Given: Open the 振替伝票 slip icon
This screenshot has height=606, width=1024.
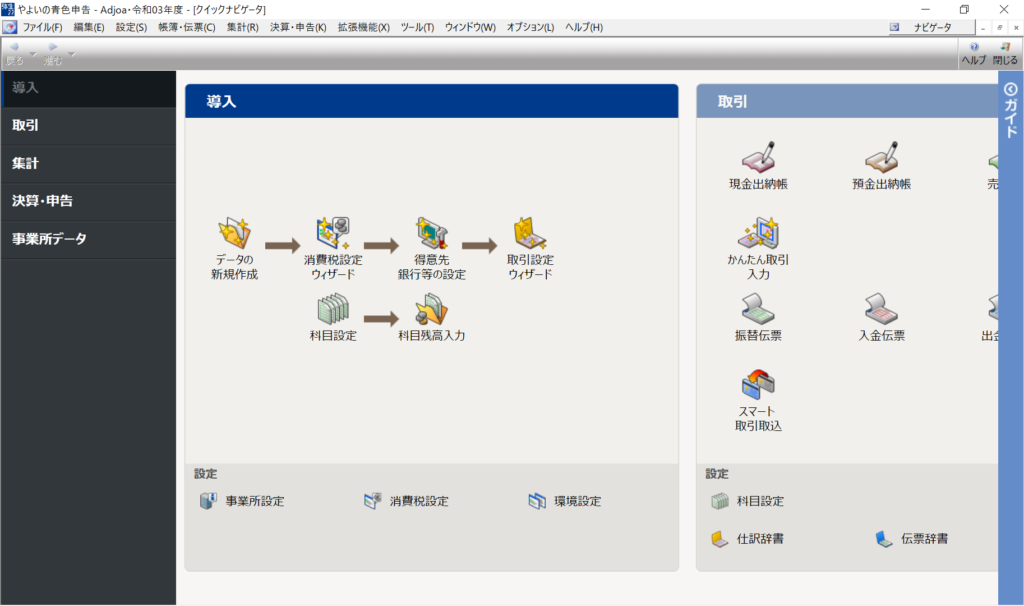Looking at the screenshot, I should coord(758,309).
